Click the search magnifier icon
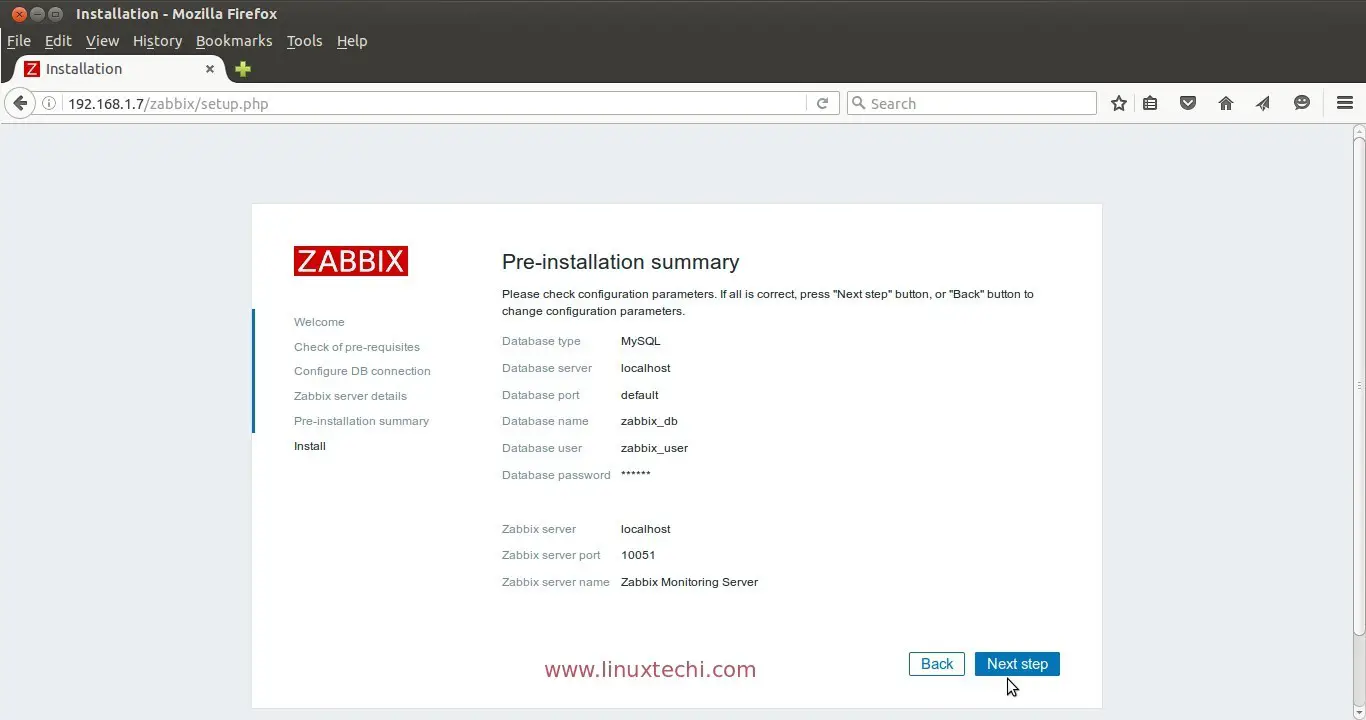The height and width of the screenshot is (720, 1366). [858, 103]
